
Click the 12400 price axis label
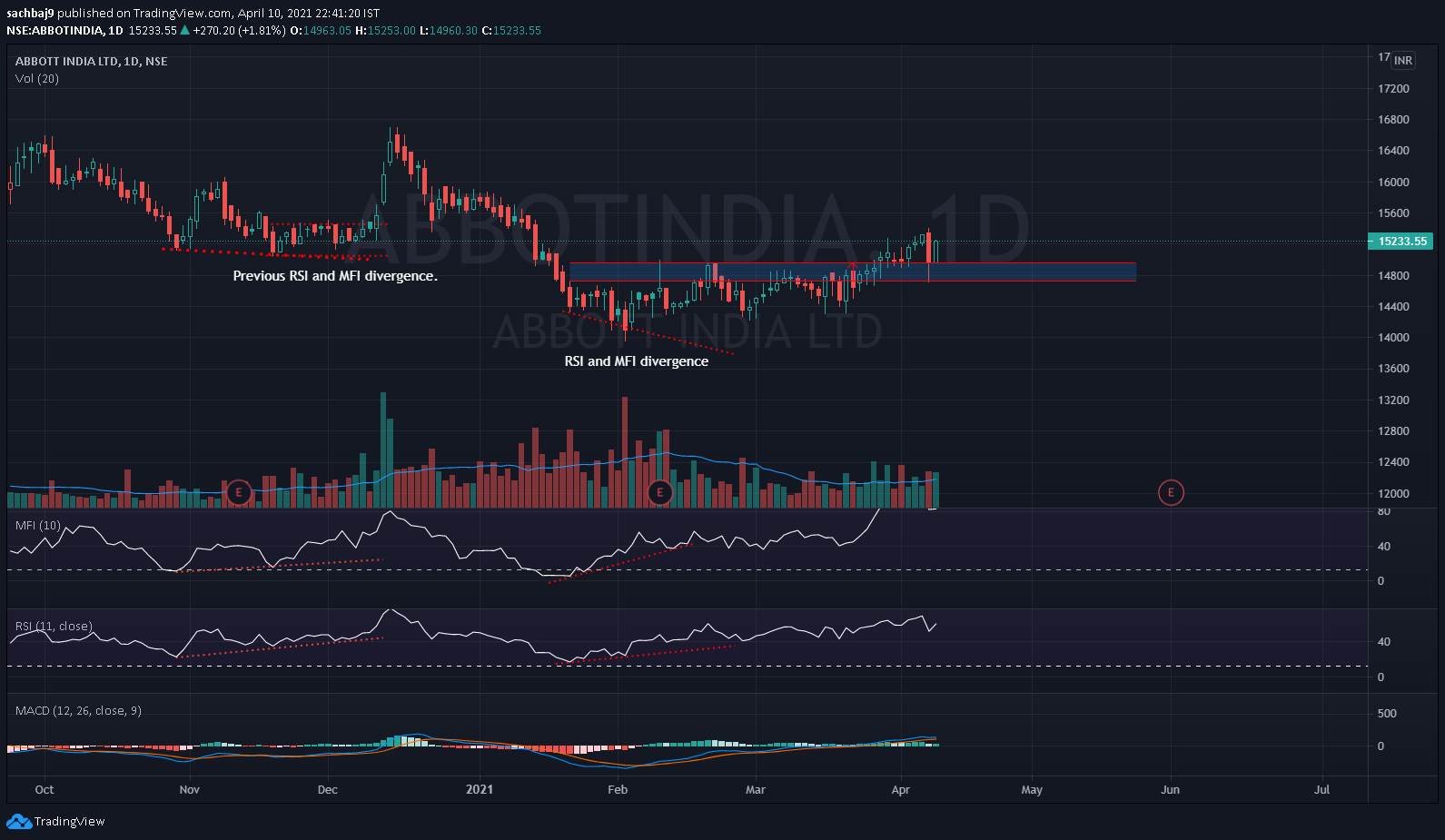(1393, 461)
